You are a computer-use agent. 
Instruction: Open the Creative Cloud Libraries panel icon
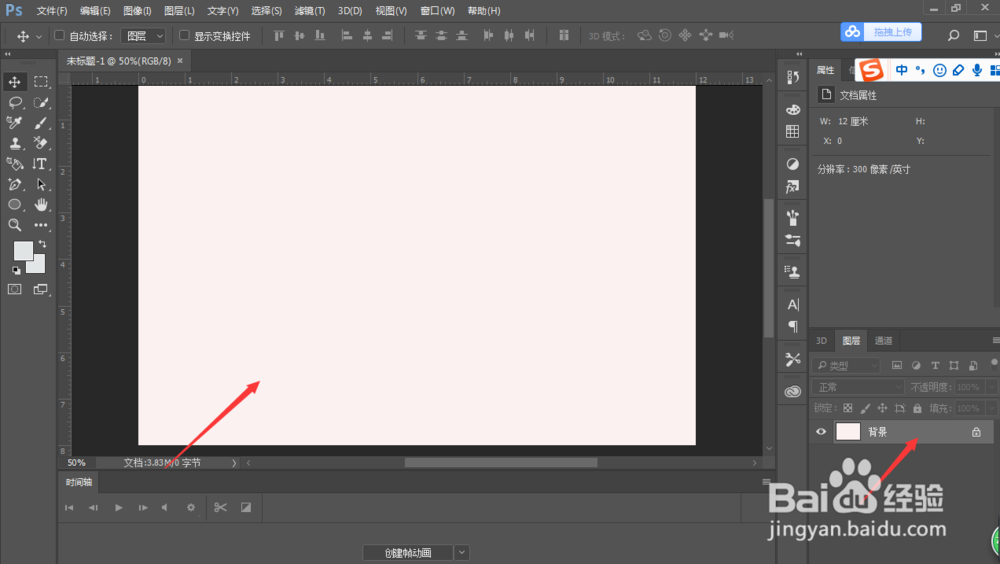(x=793, y=392)
